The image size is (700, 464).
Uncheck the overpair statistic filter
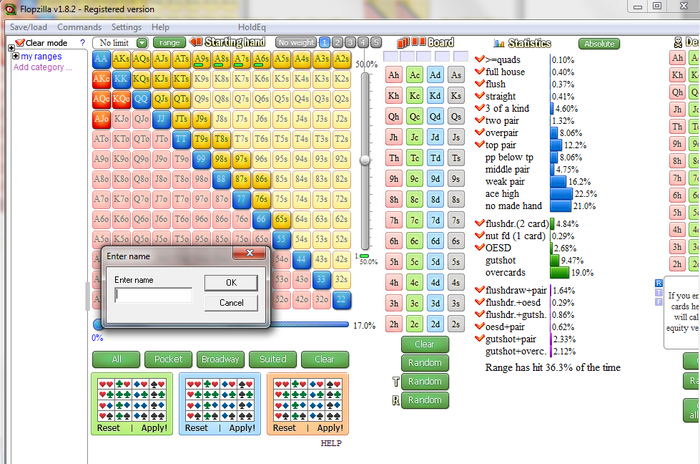pyautogui.click(x=480, y=132)
